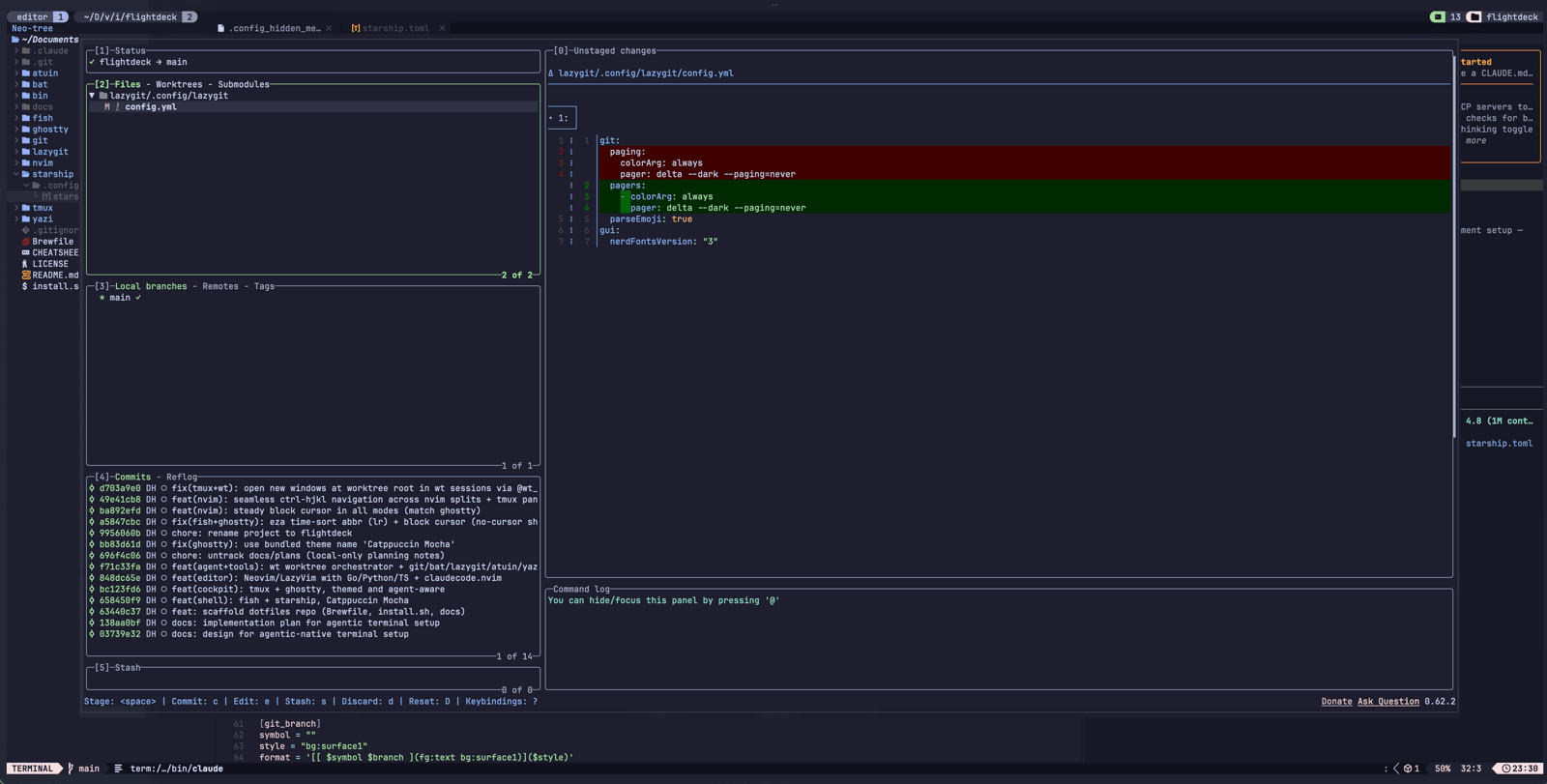Expand the docs folder chevron in Neo-tree
1547x784 pixels.
[16, 107]
